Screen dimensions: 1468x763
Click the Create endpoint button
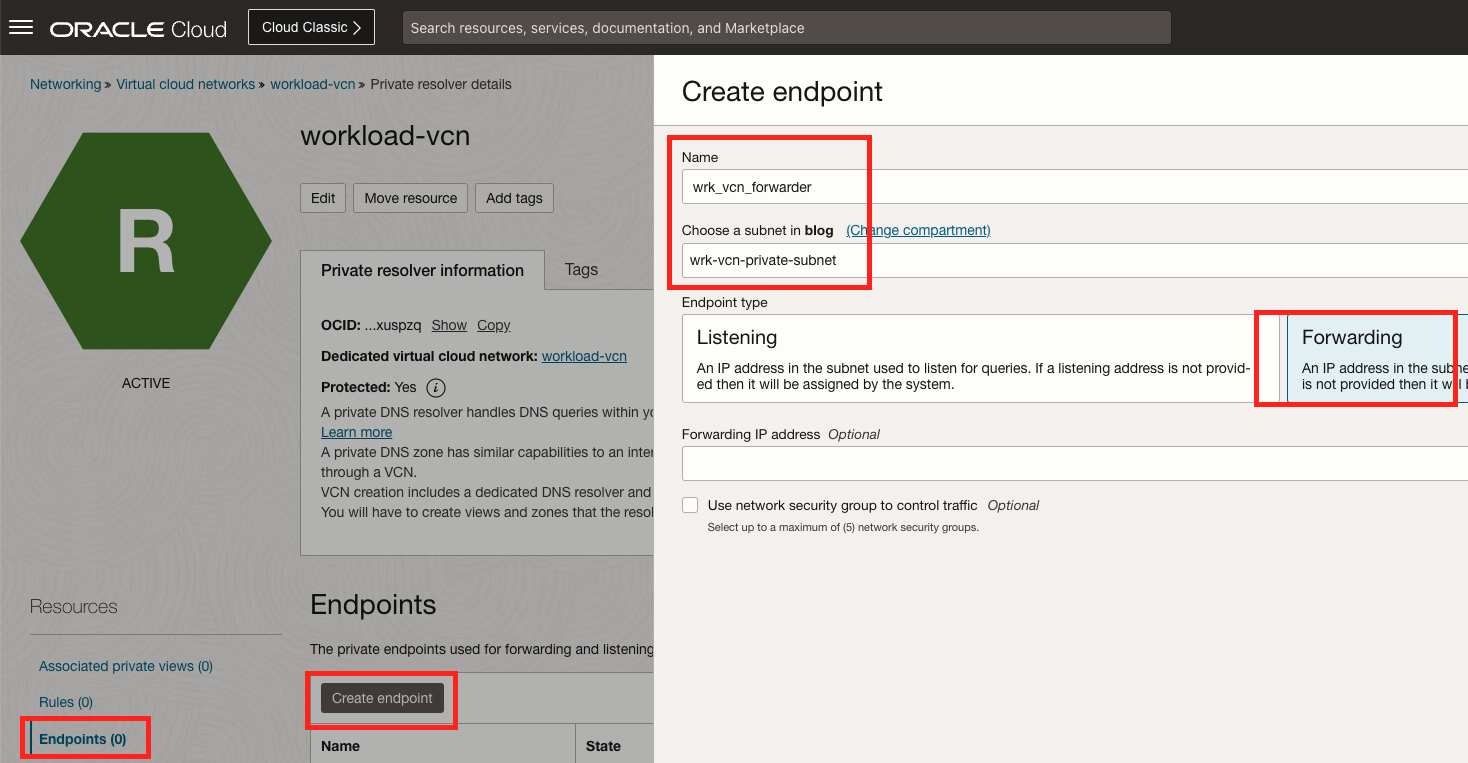[382, 698]
